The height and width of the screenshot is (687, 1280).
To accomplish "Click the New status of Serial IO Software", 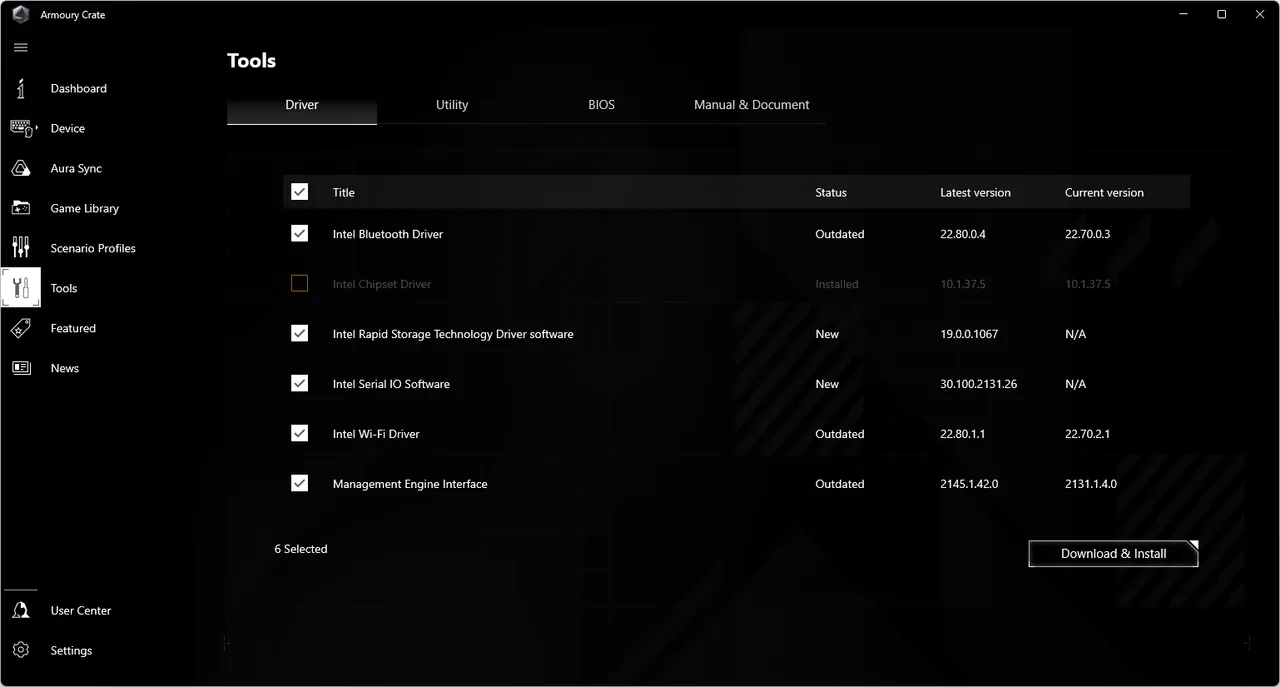I will pyautogui.click(x=827, y=384).
